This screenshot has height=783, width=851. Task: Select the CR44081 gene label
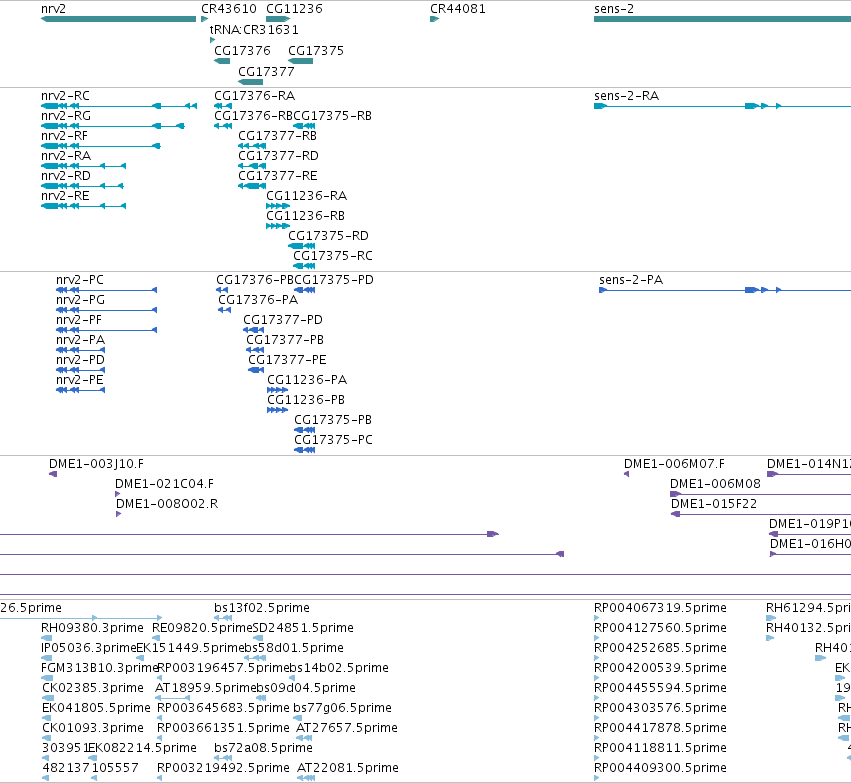[x=458, y=9]
